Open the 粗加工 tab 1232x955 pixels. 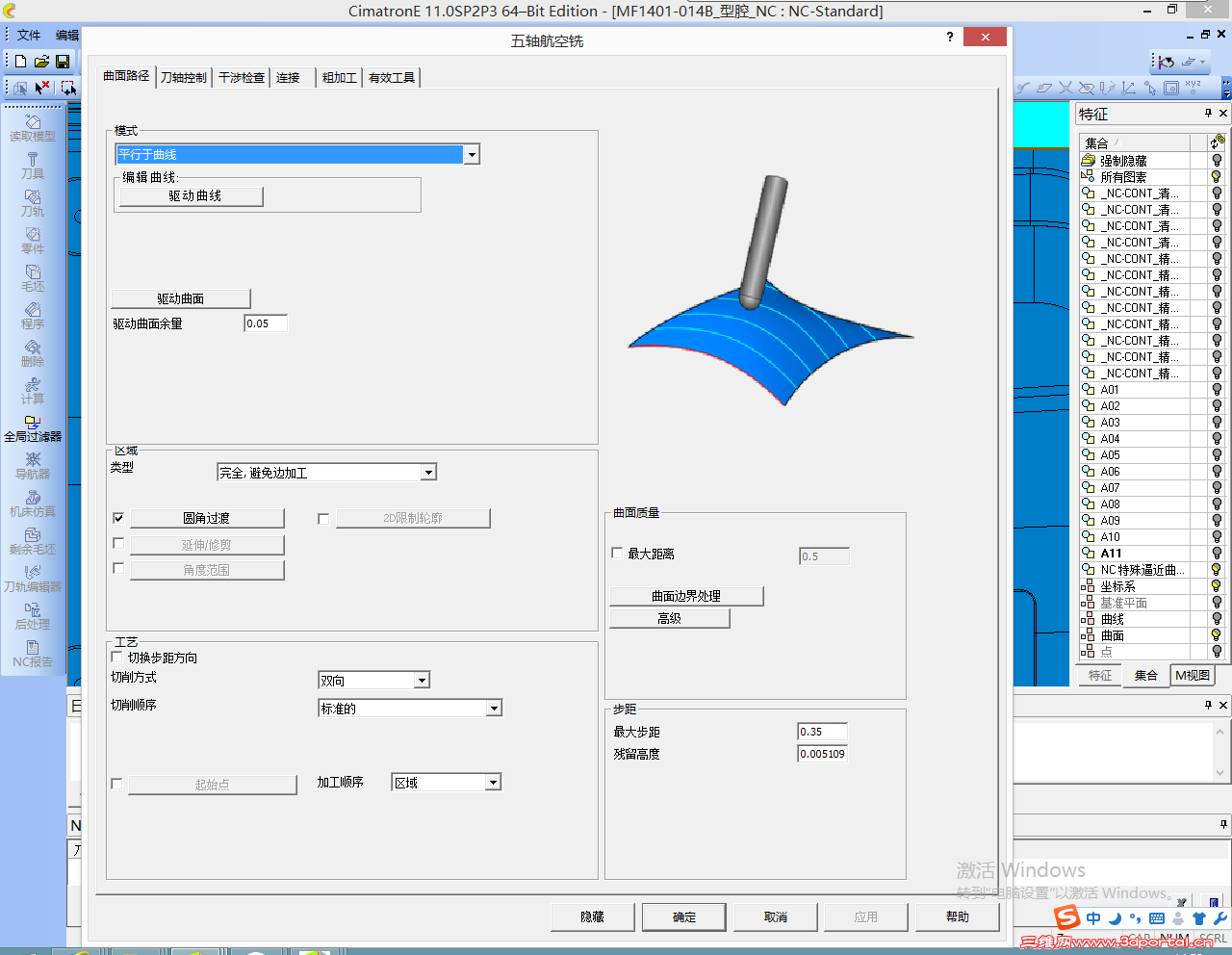click(x=340, y=78)
